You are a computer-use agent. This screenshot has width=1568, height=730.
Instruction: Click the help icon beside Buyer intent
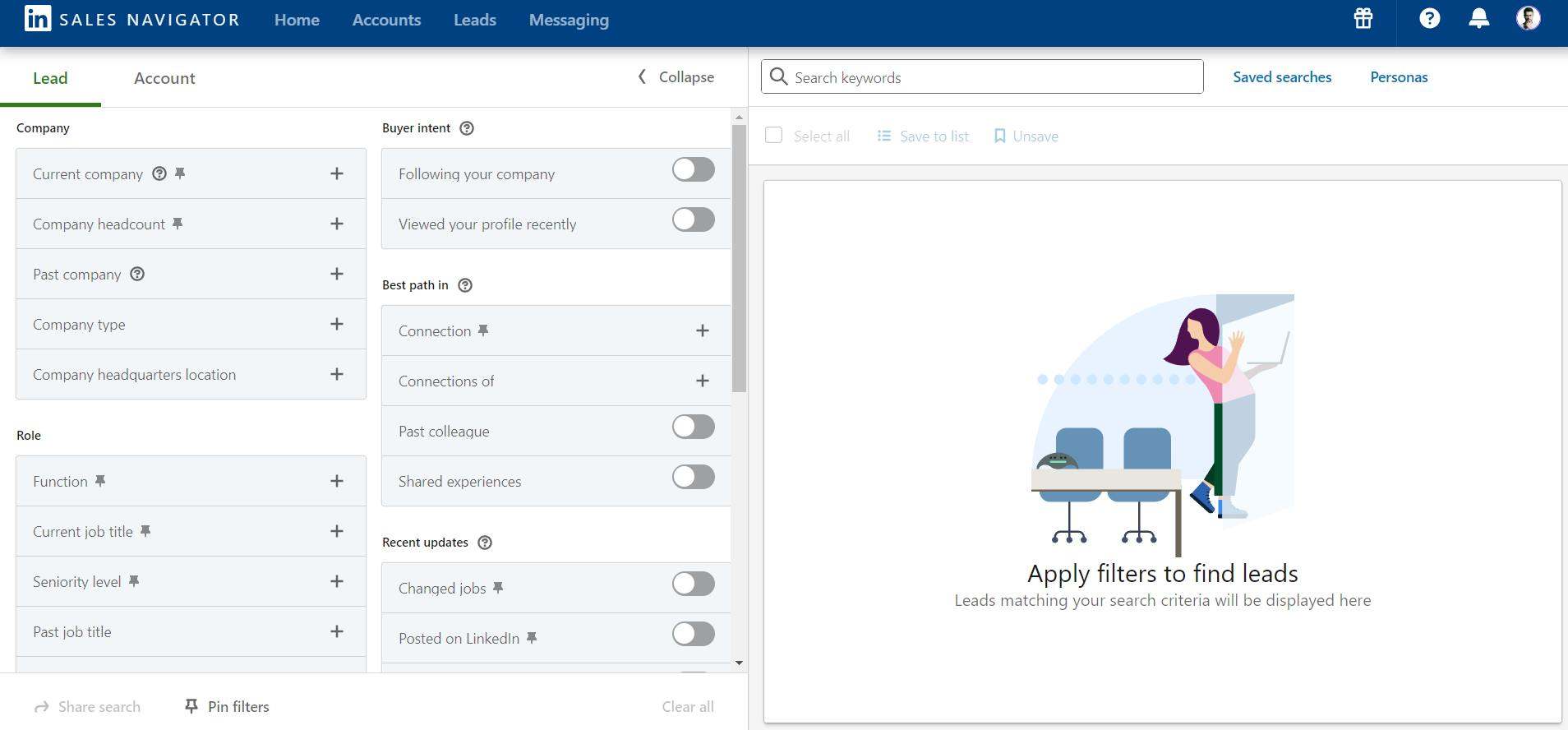click(467, 128)
